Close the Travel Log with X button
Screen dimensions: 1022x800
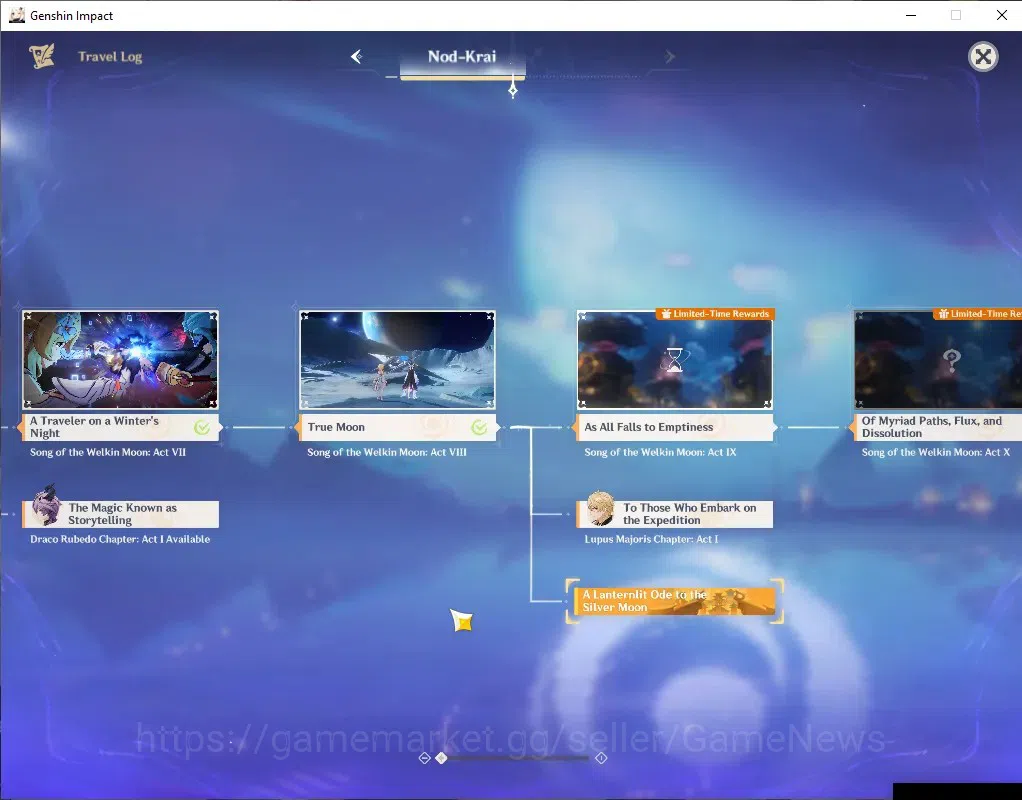coord(983,57)
